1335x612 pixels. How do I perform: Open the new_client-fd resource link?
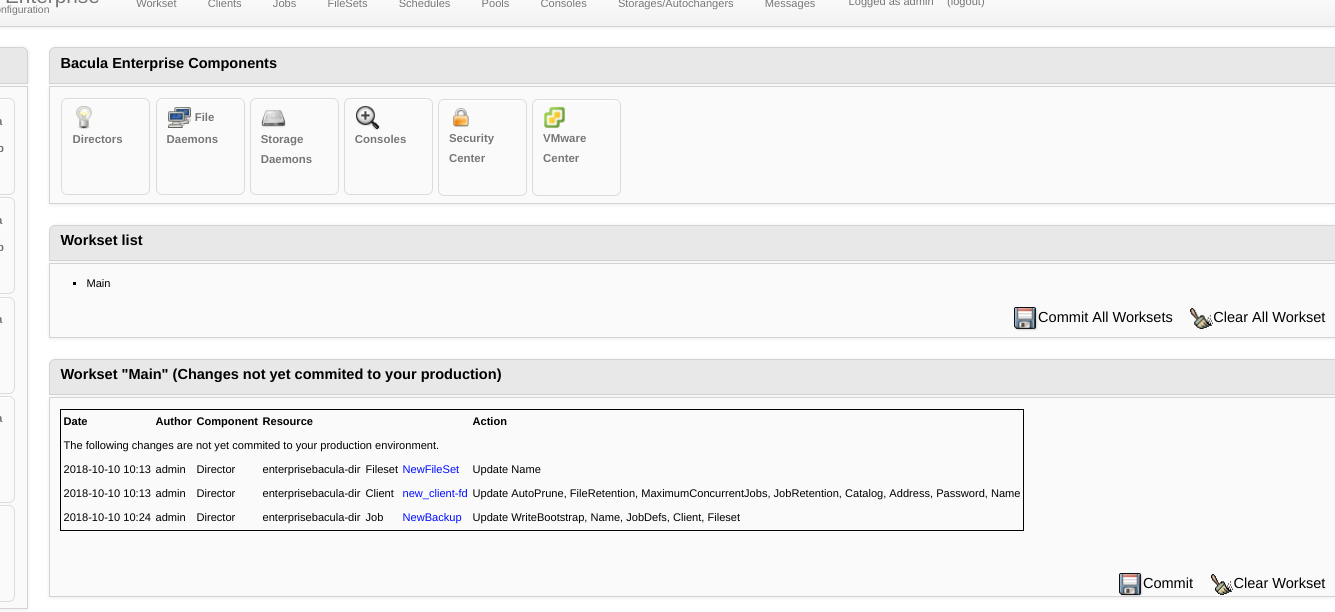435,493
